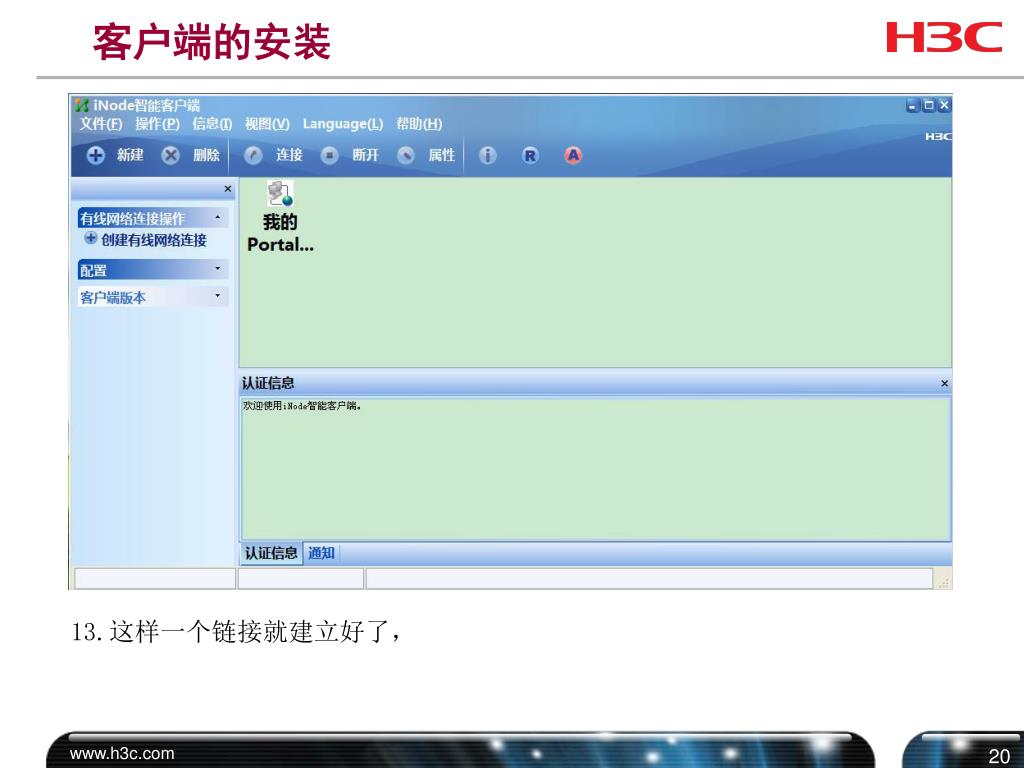The width and height of the screenshot is (1024, 768).
Task: Click the 属性 toolbar label
Action: pyautogui.click(x=441, y=155)
